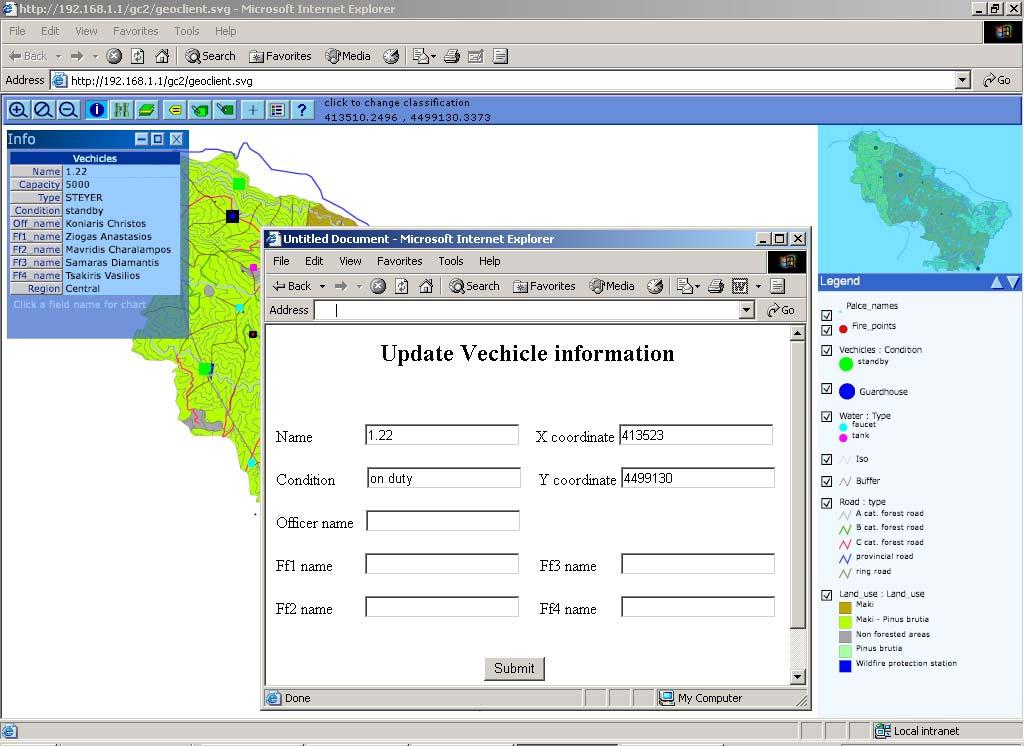
Task: Click Refresh icon in Untitled Document window
Action: click(402, 286)
